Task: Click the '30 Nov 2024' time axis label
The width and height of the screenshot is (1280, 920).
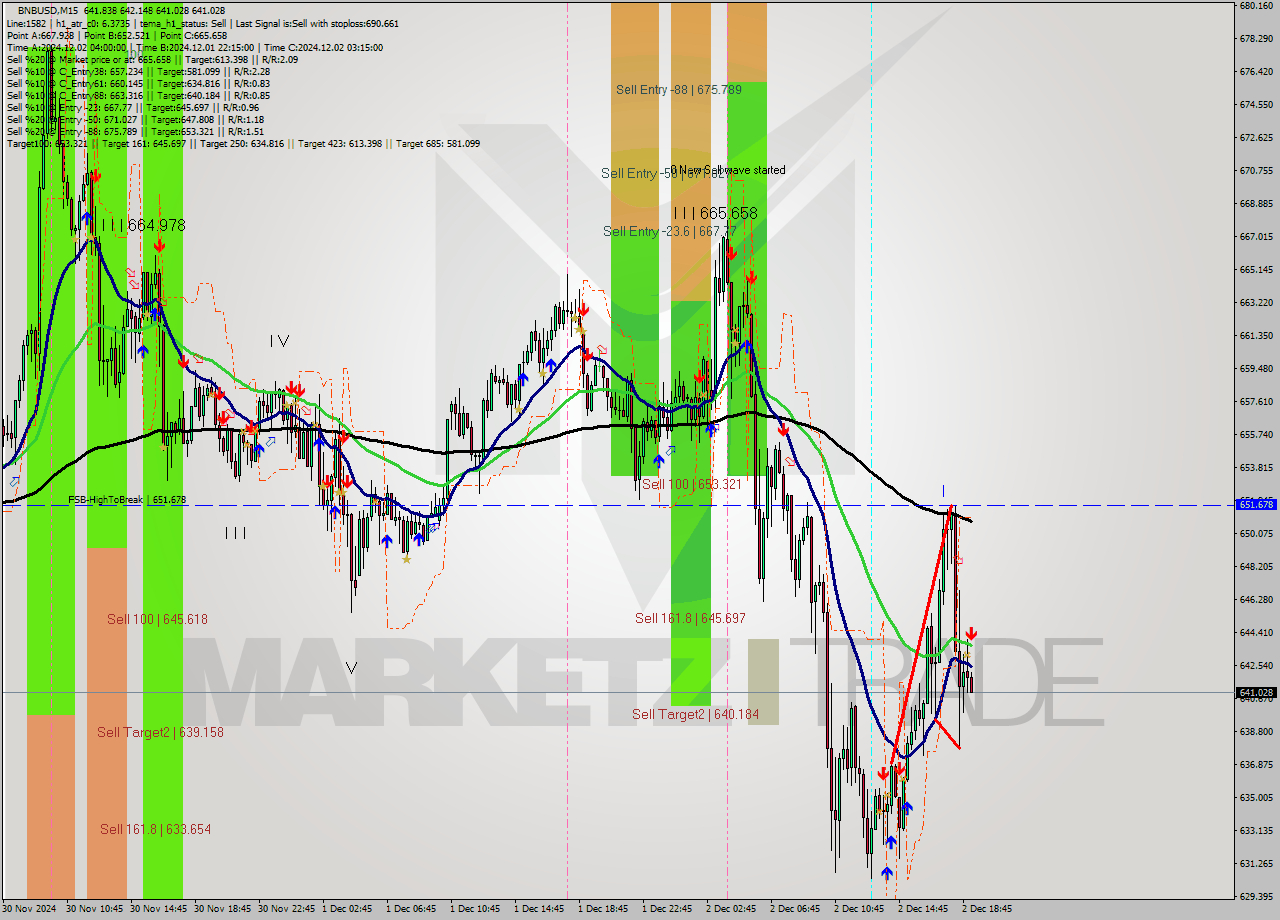Action: pos(29,909)
